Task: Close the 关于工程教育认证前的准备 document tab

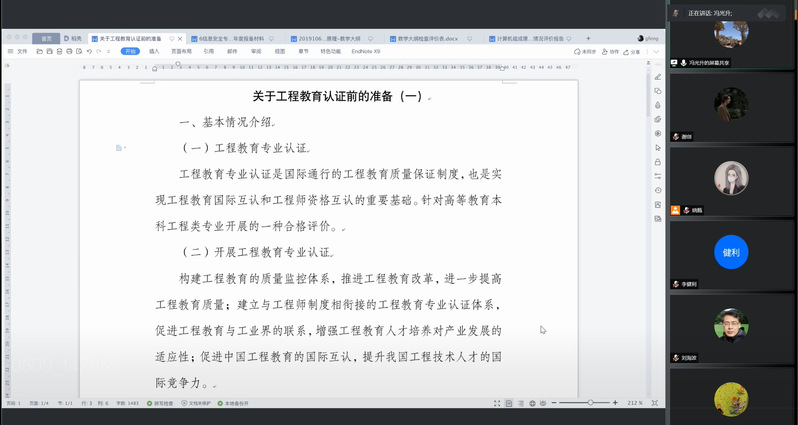Action: [x=181, y=38]
